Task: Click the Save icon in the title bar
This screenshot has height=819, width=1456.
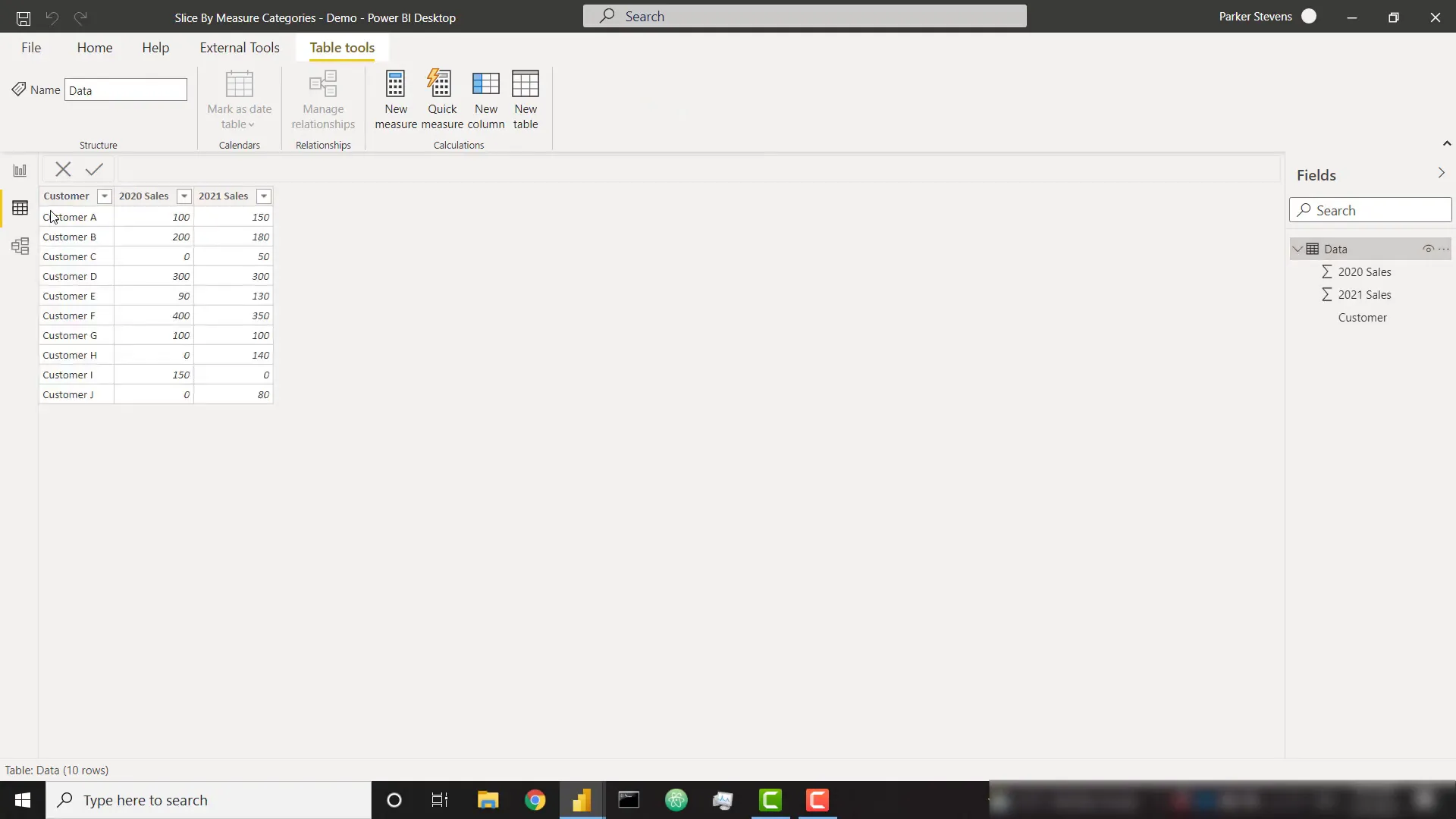Action: pyautogui.click(x=22, y=17)
